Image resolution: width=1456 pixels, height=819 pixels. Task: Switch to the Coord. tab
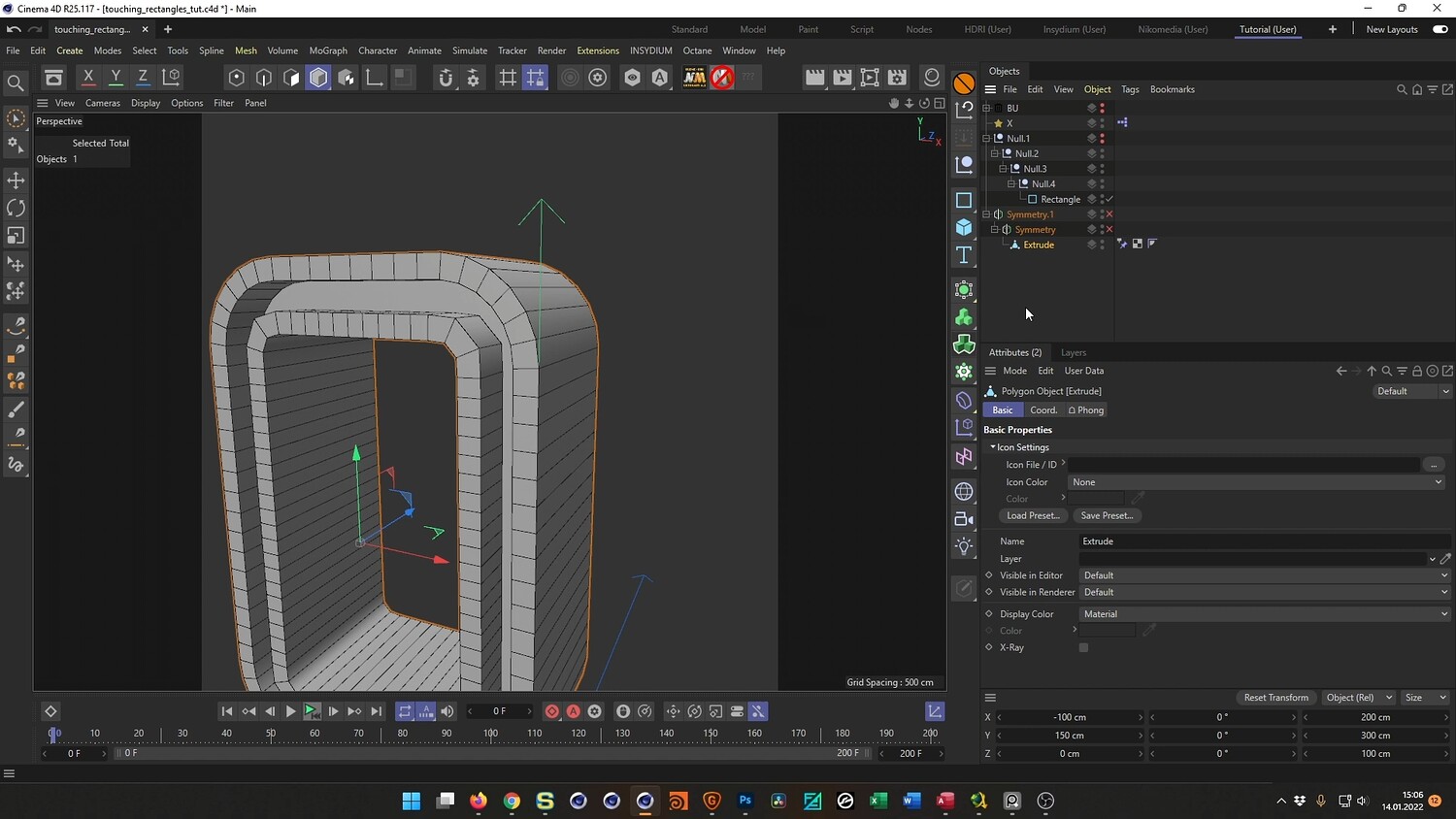click(1042, 410)
